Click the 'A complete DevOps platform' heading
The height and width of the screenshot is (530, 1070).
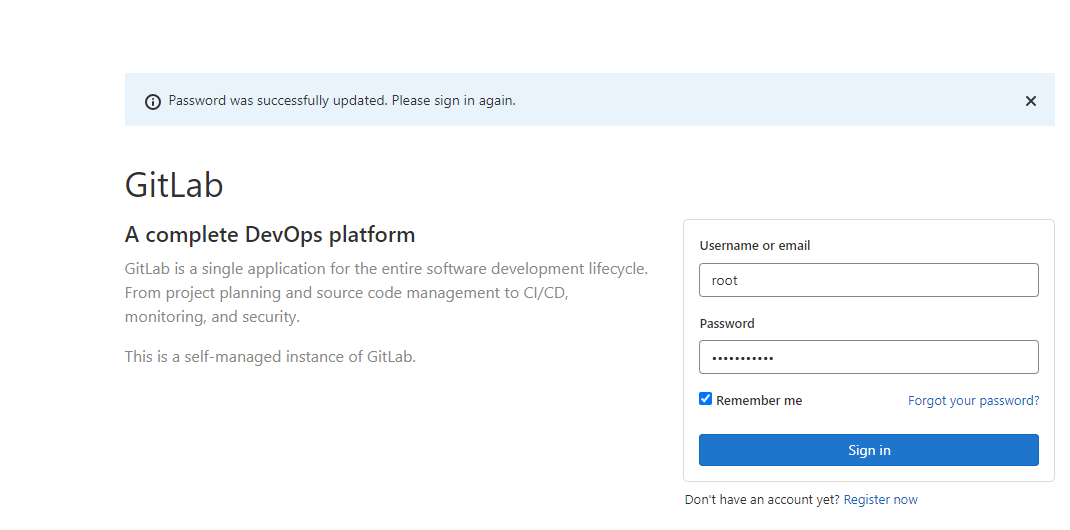point(270,235)
